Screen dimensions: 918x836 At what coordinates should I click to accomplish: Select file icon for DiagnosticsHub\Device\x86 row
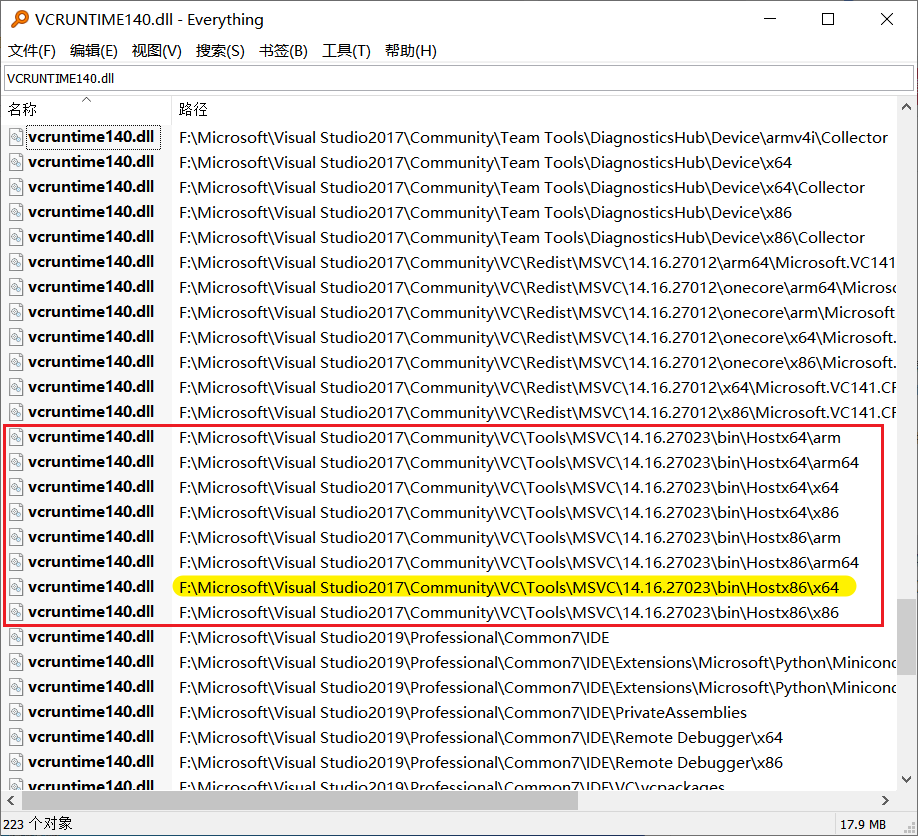[16, 213]
